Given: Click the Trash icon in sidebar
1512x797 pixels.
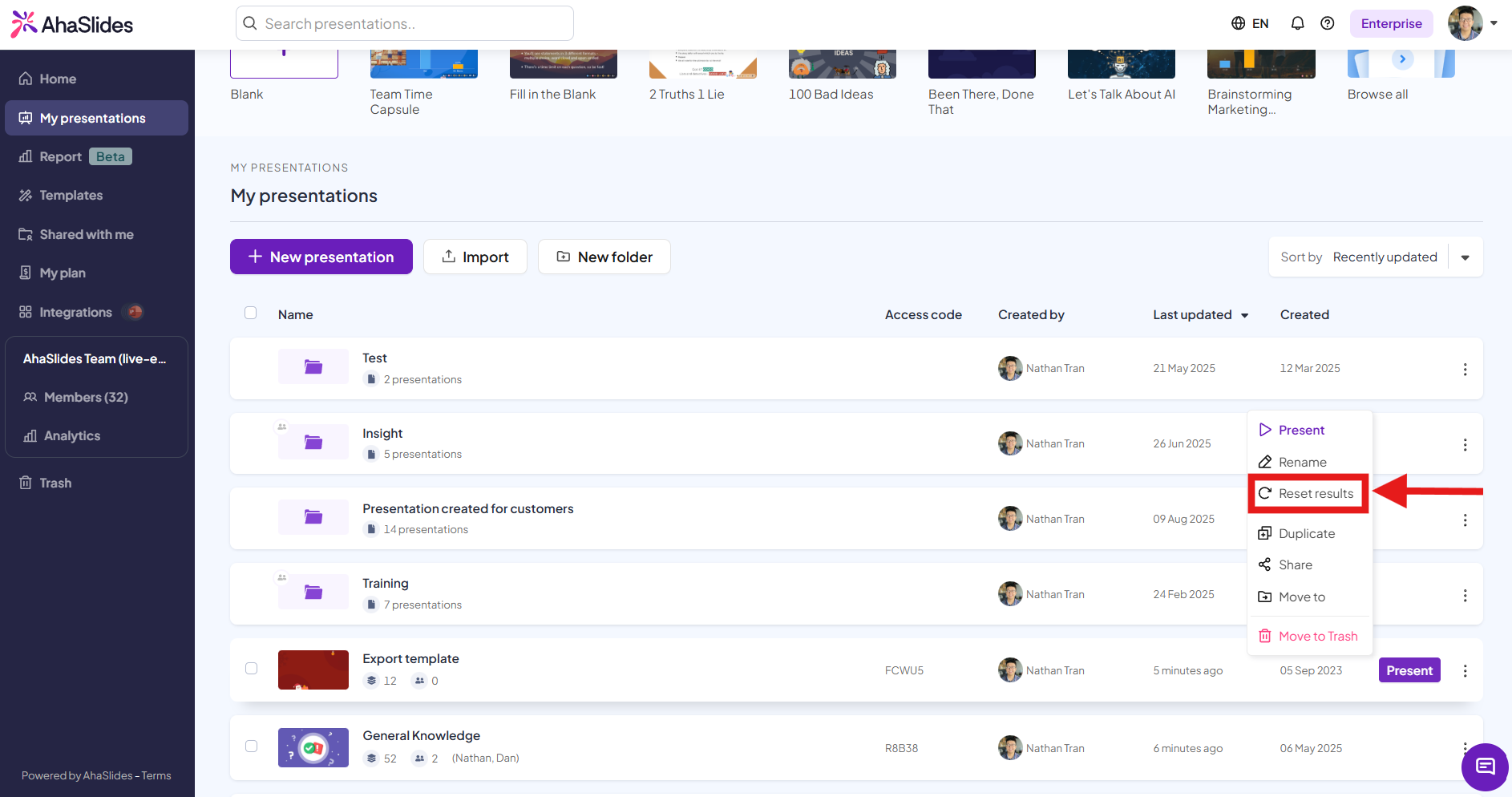Looking at the screenshot, I should [x=26, y=483].
